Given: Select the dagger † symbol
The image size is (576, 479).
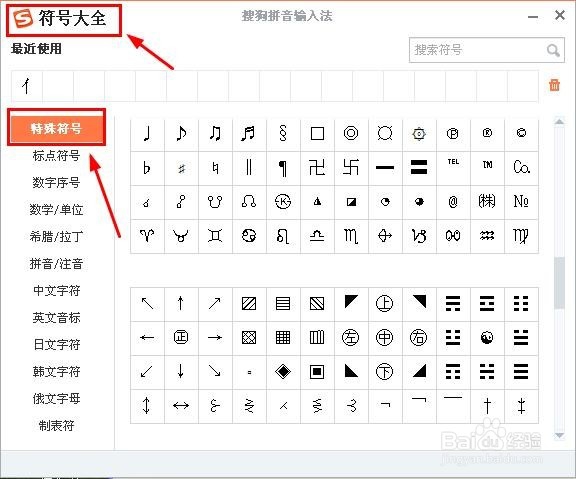Looking at the screenshot, I should coord(487,406).
